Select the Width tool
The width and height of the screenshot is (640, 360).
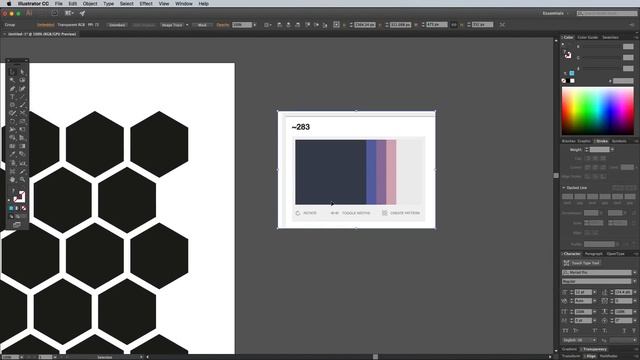pyautogui.click(x=12, y=129)
